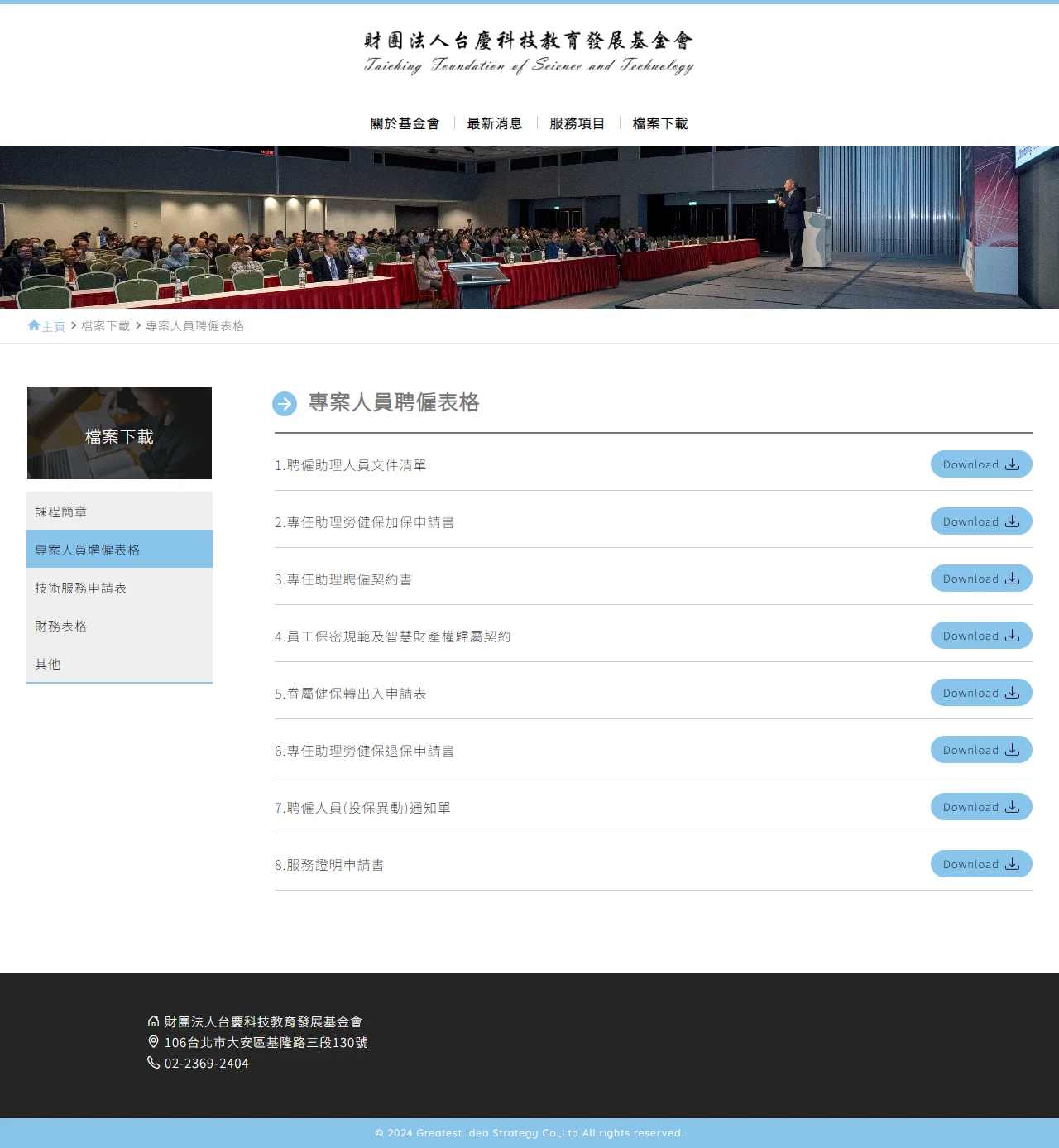The width and height of the screenshot is (1059, 1148).
Task: Click the 檔案下載 sidebar banner image
Action: pyautogui.click(x=119, y=433)
